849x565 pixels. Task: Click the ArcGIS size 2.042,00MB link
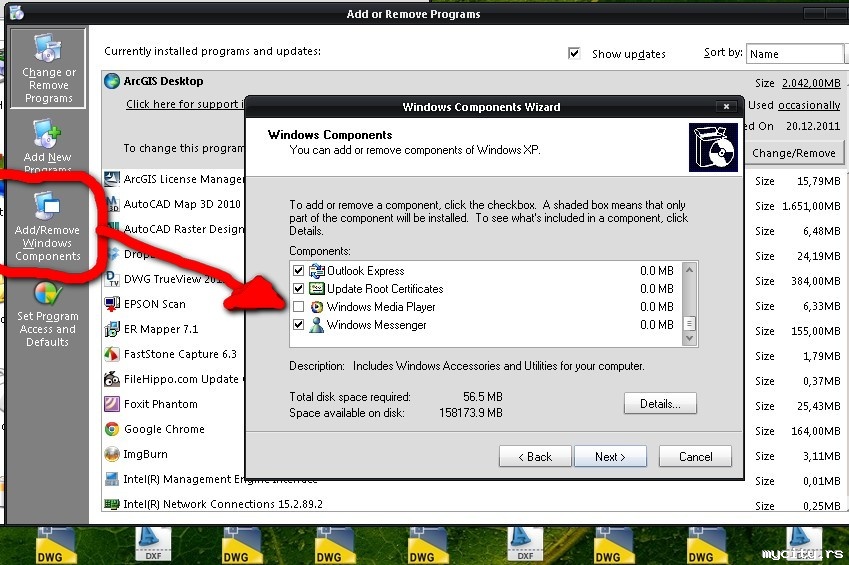(811, 83)
